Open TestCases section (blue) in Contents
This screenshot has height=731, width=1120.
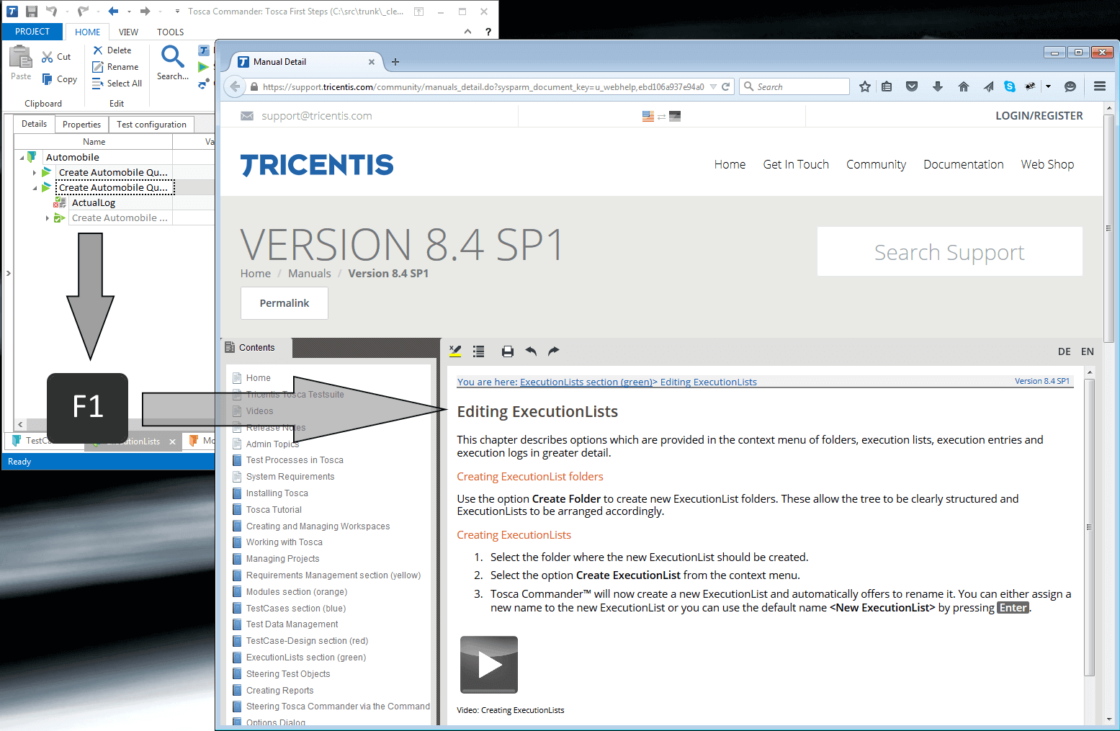click(296, 608)
